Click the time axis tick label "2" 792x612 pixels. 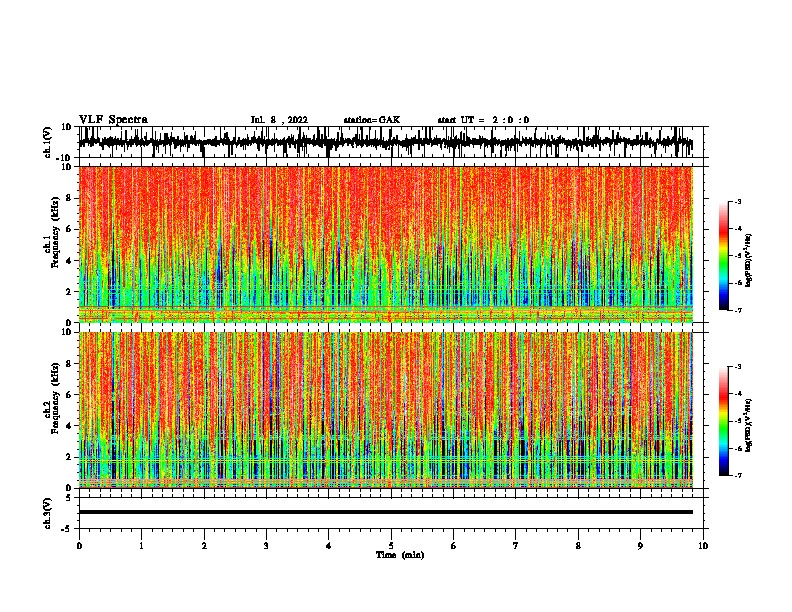(x=204, y=545)
